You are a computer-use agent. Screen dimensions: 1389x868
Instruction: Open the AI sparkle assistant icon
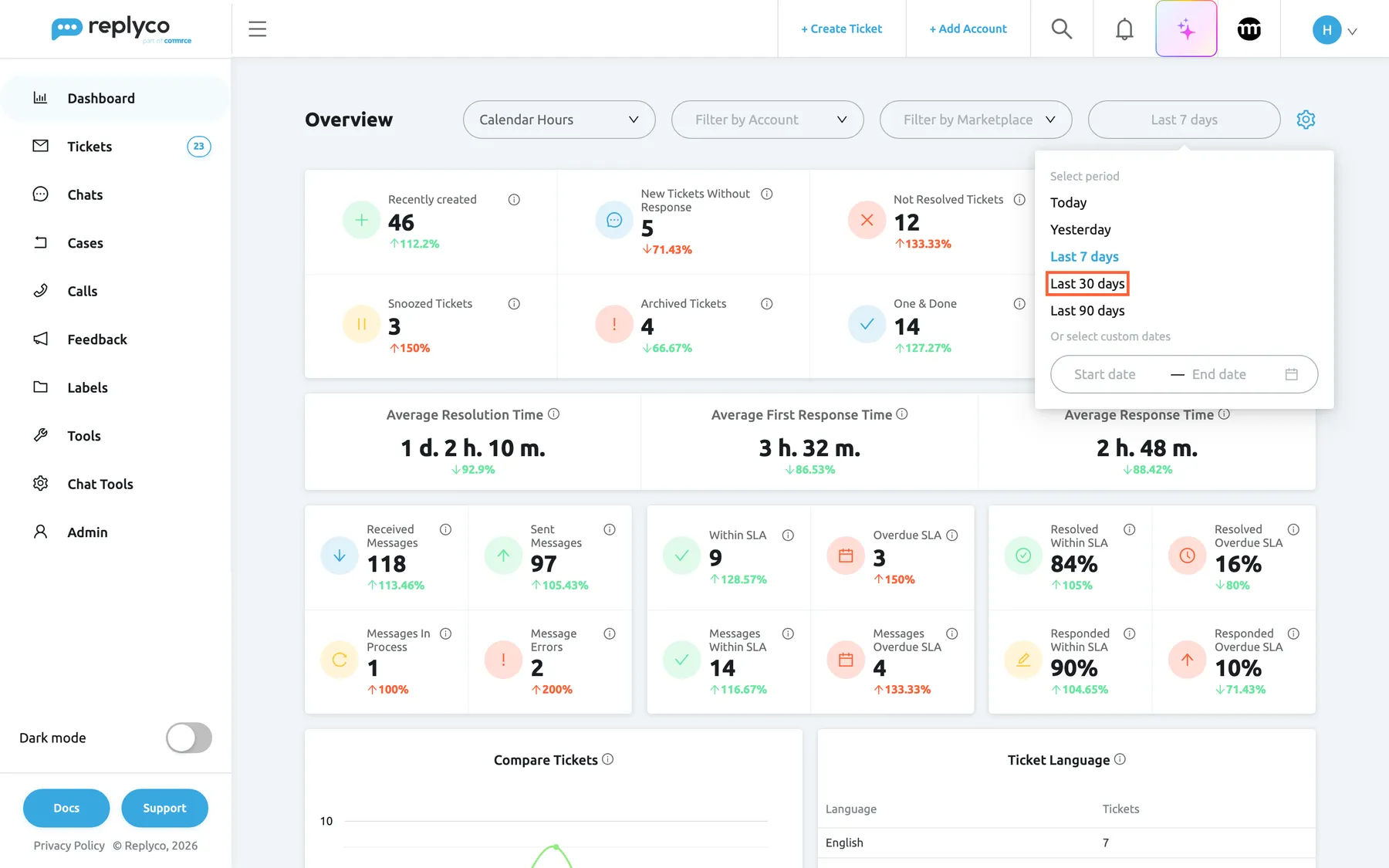tap(1186, 29)
